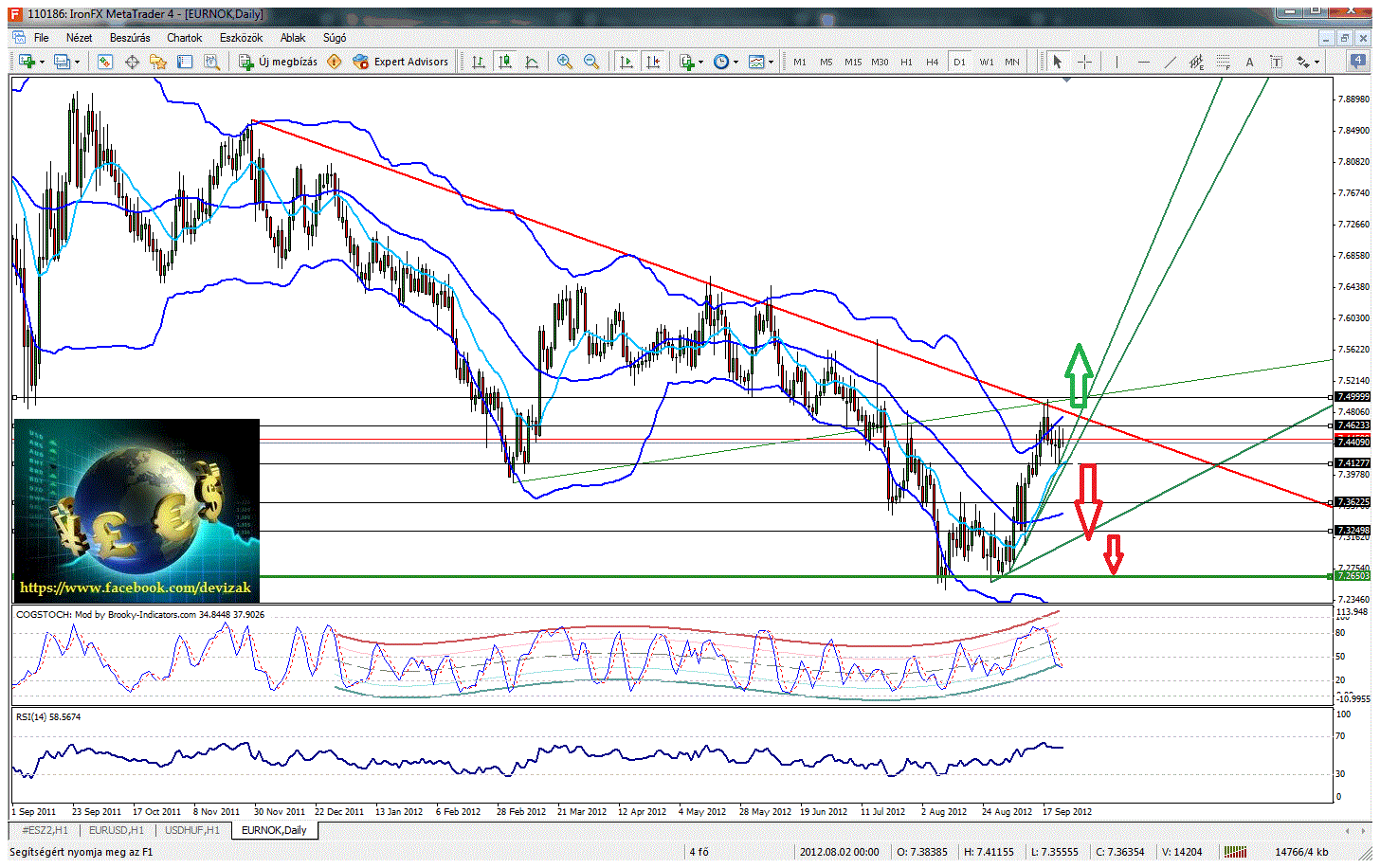
Task: Toggle the Chart Shift button
Action: click(x=652, y=62)
